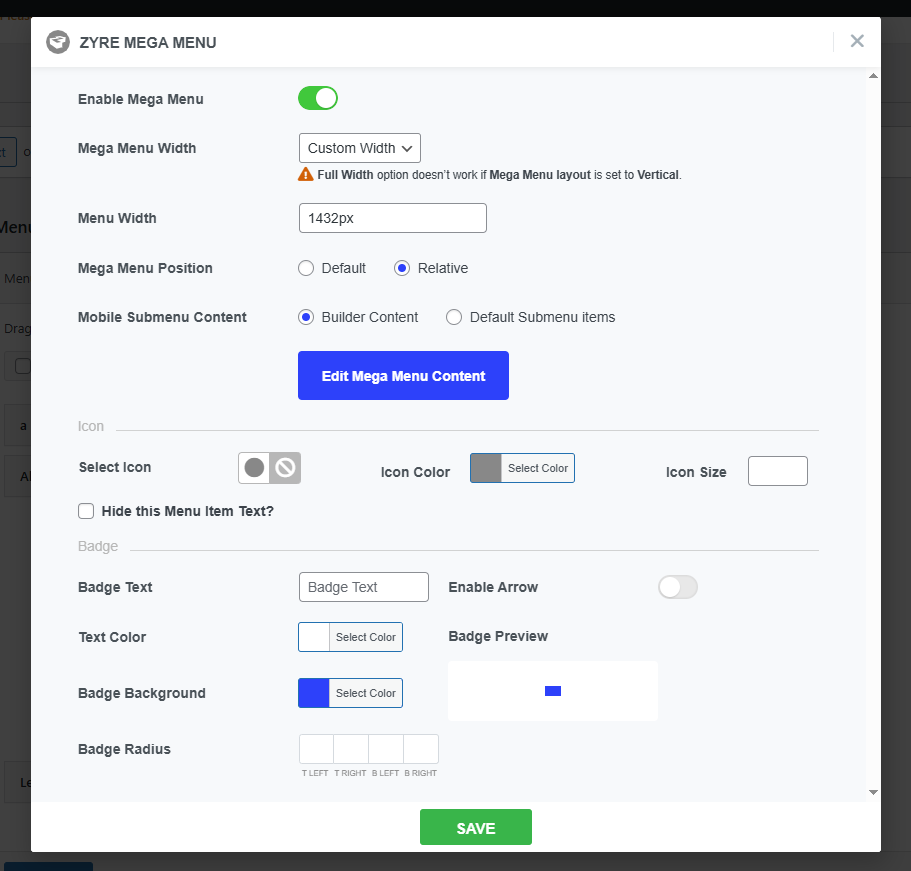Click Edit Mega Menu Content button
The height and width of the screenshot is (871, 911).
(x=403, y=376)
